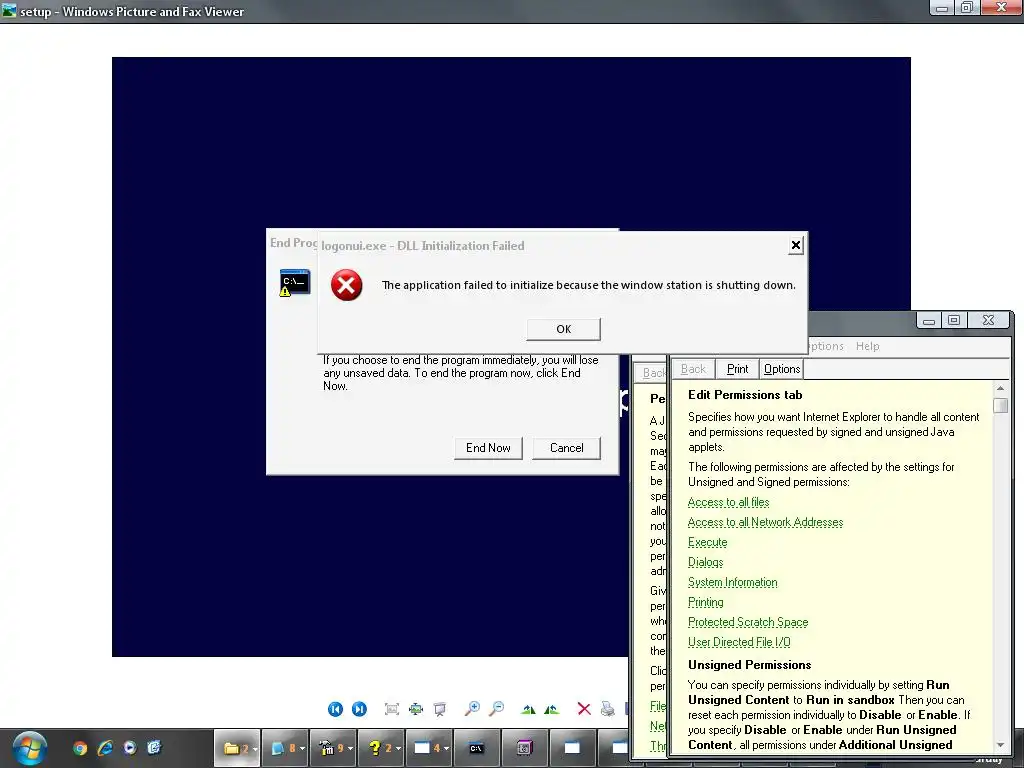Viewport: 1024px width, 768px height.
Task: Go to the previous image in viewer
Action: (335, 709)
